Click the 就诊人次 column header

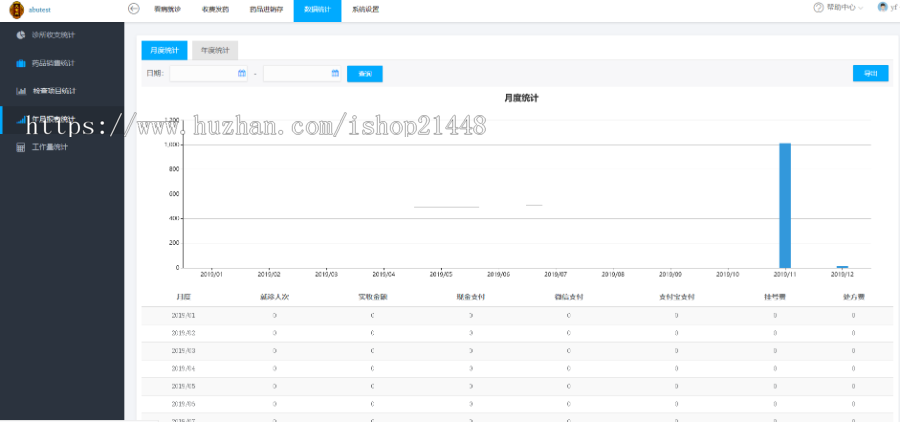(274, 297)
